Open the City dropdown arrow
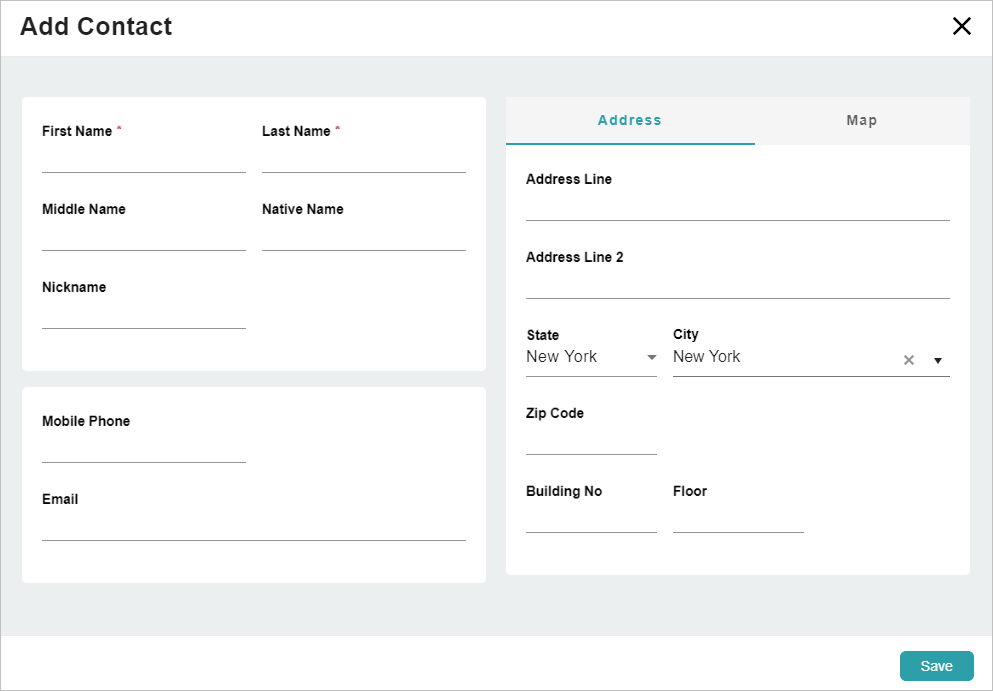 click(x=938, y=360)
